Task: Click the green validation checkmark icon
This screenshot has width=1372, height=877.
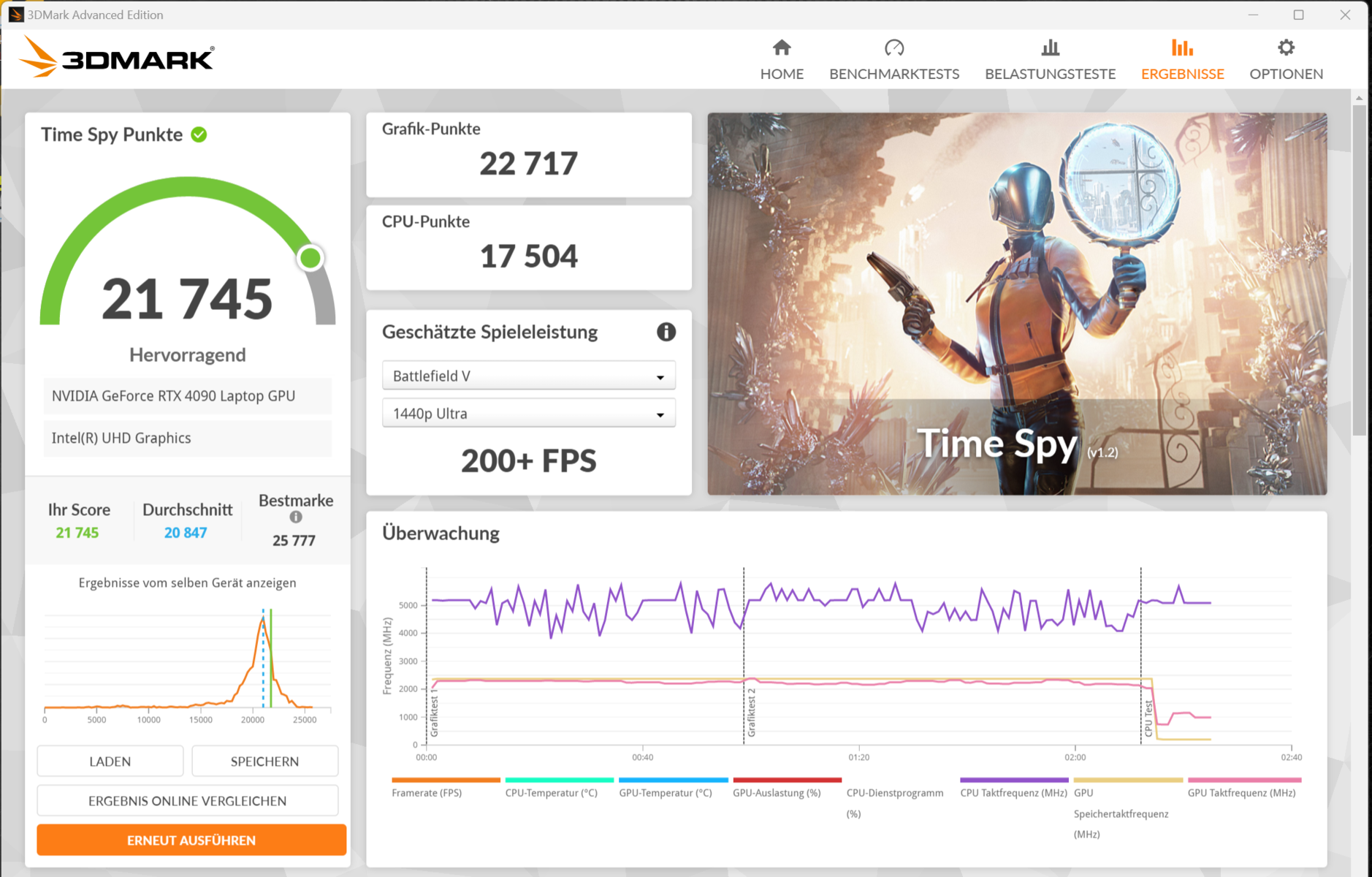Action: click(x=199, y=134)
